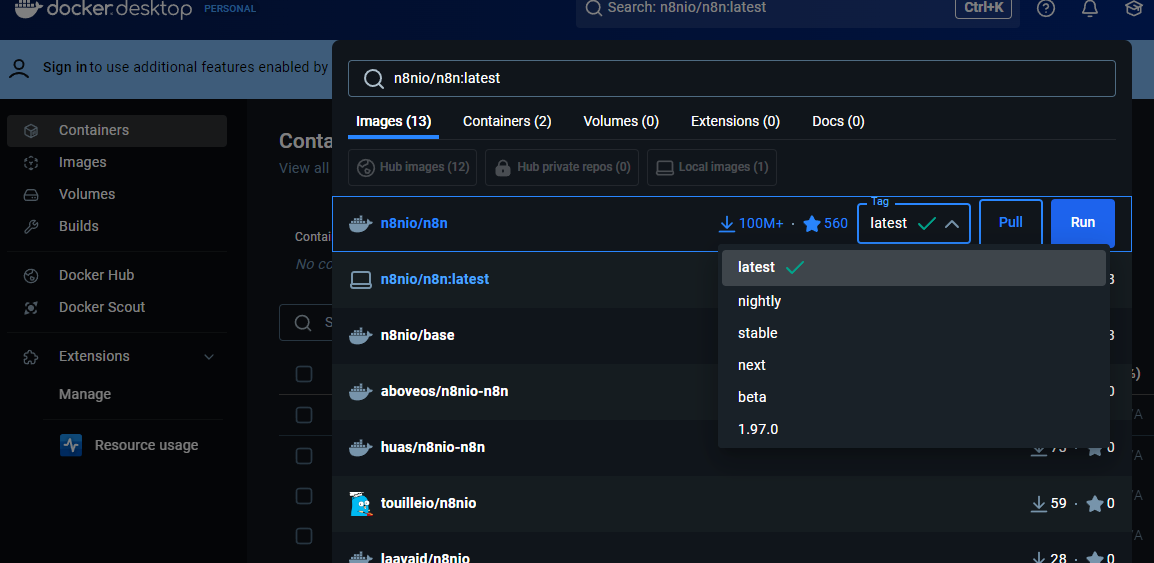Open the Help question mark icon
The image size is (1154, 563).
pyautogui.click(x=1046, y=8)
